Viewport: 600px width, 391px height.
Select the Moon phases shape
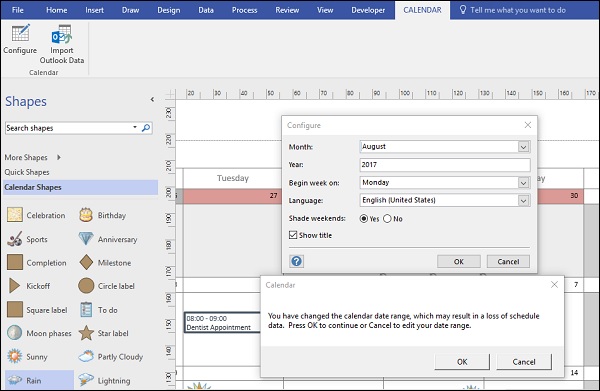click(39, 333)
